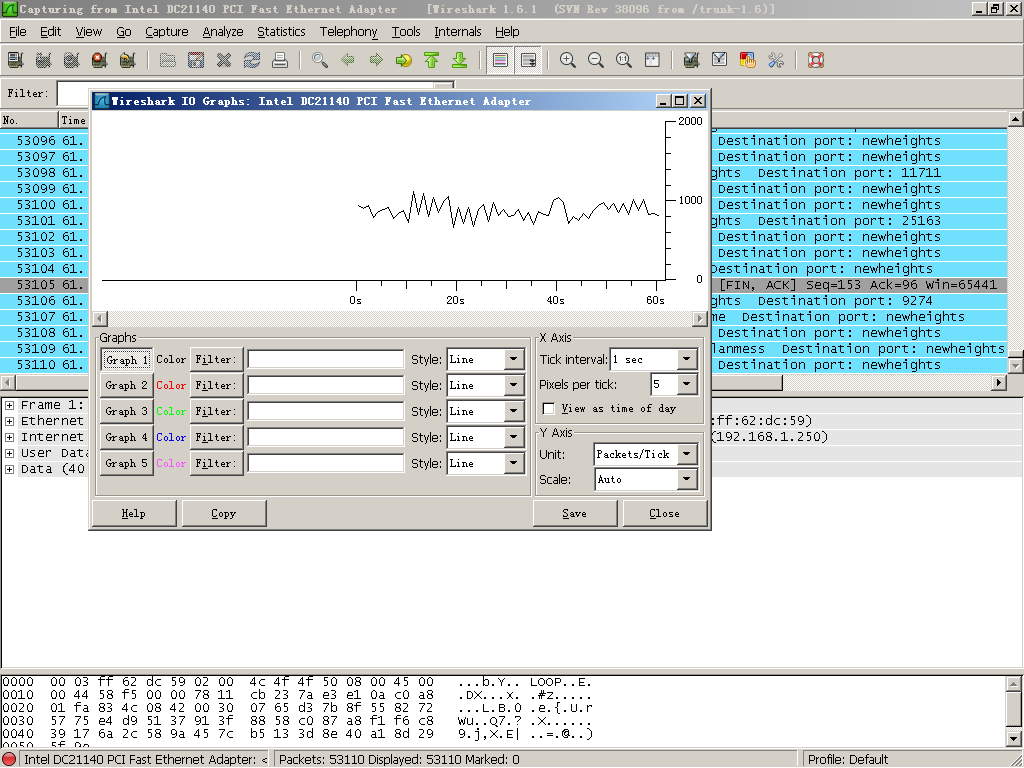Click Copy button in IO Graphs dialog

click(224, 514)
